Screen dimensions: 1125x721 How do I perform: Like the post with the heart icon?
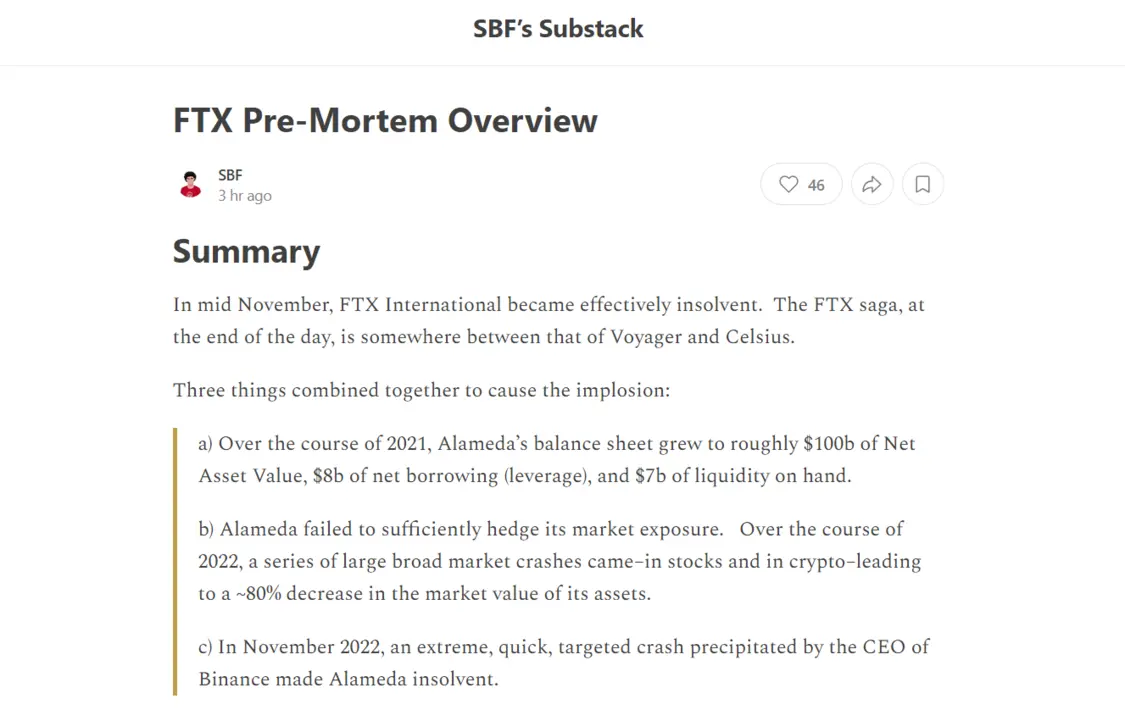click(789, 184)
